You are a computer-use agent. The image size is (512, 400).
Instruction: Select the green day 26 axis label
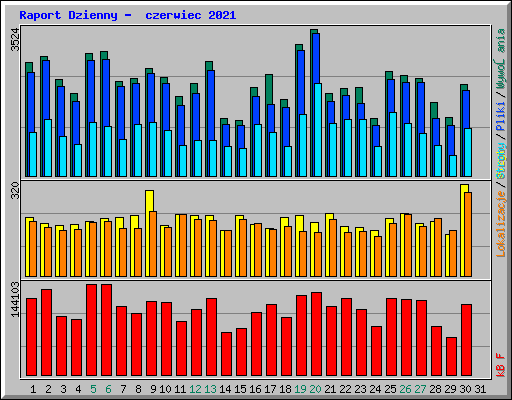pyautogui.click(x=405, y=389)
